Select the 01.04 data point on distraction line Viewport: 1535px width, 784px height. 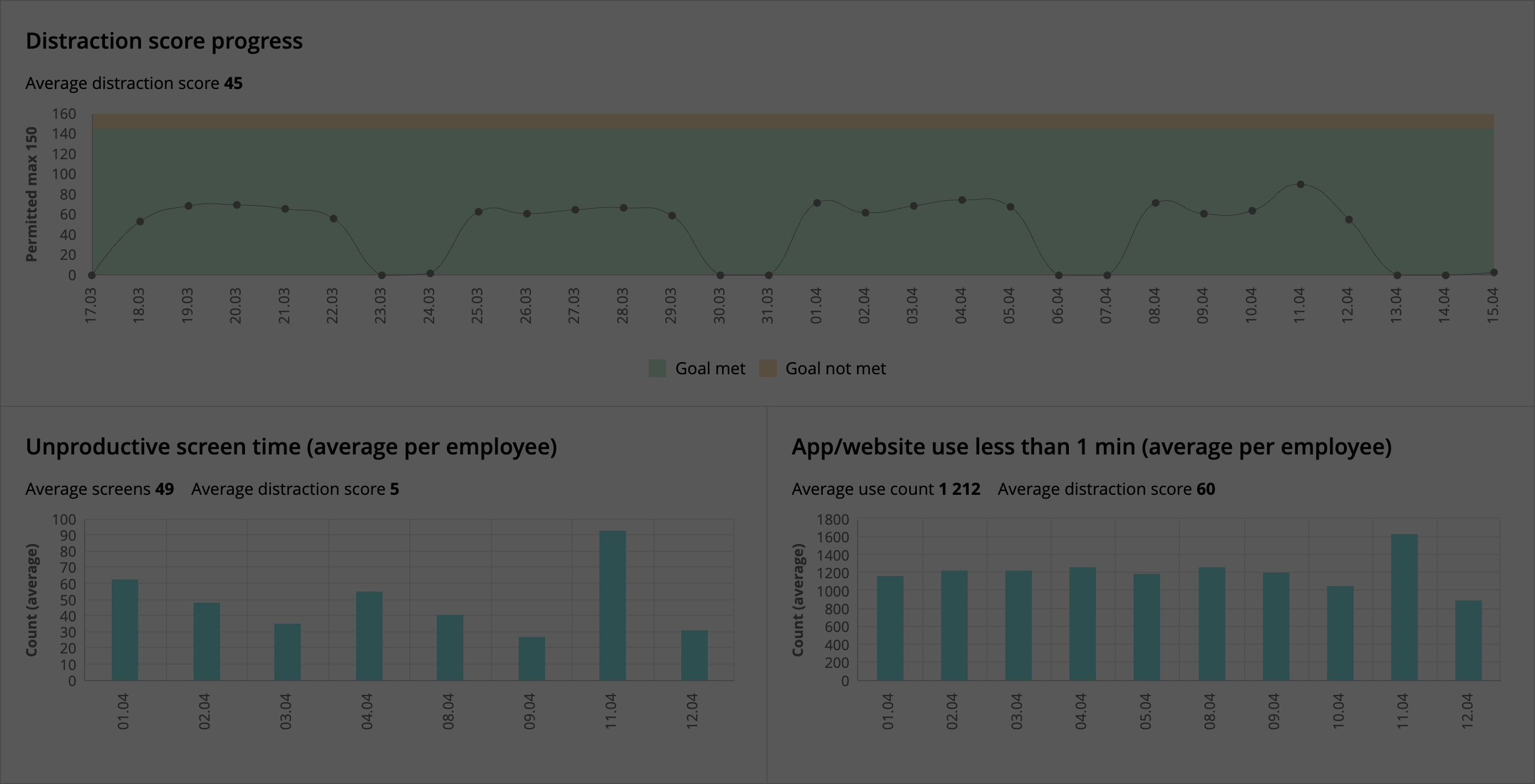817,203
